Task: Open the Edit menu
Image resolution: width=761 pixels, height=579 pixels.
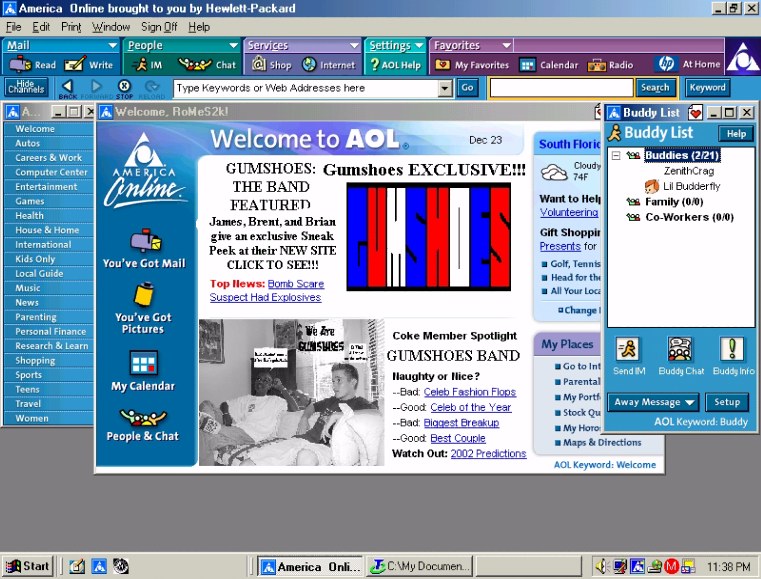Action: [x=41, y=27]
